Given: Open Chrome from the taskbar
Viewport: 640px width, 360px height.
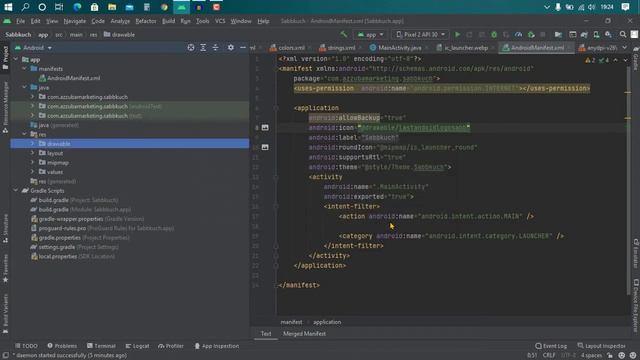Looking at the screenshot, I should (x=164, y=7).
